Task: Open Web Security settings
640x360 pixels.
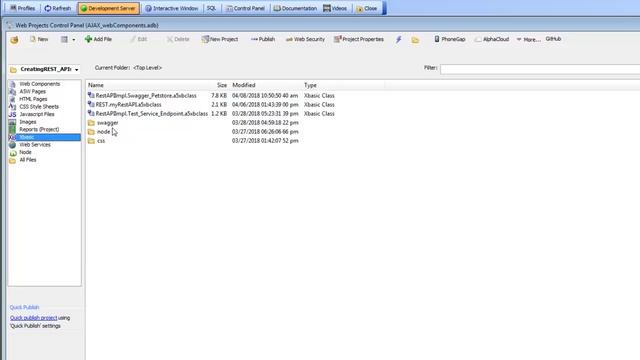Action: pyautogui.click(x=305, y=39)
